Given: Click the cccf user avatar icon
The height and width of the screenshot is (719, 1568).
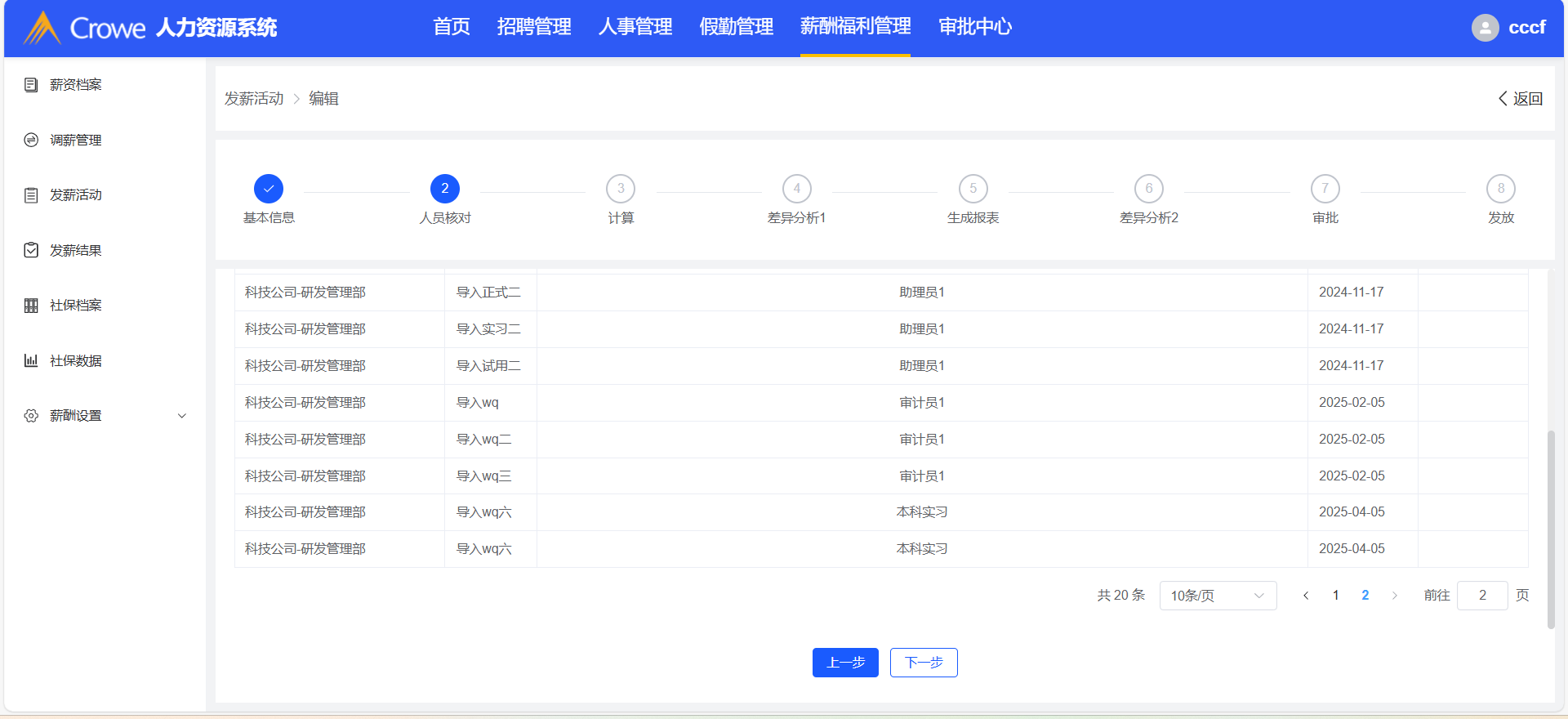Looking at the screenshot, I should 1485,28.
